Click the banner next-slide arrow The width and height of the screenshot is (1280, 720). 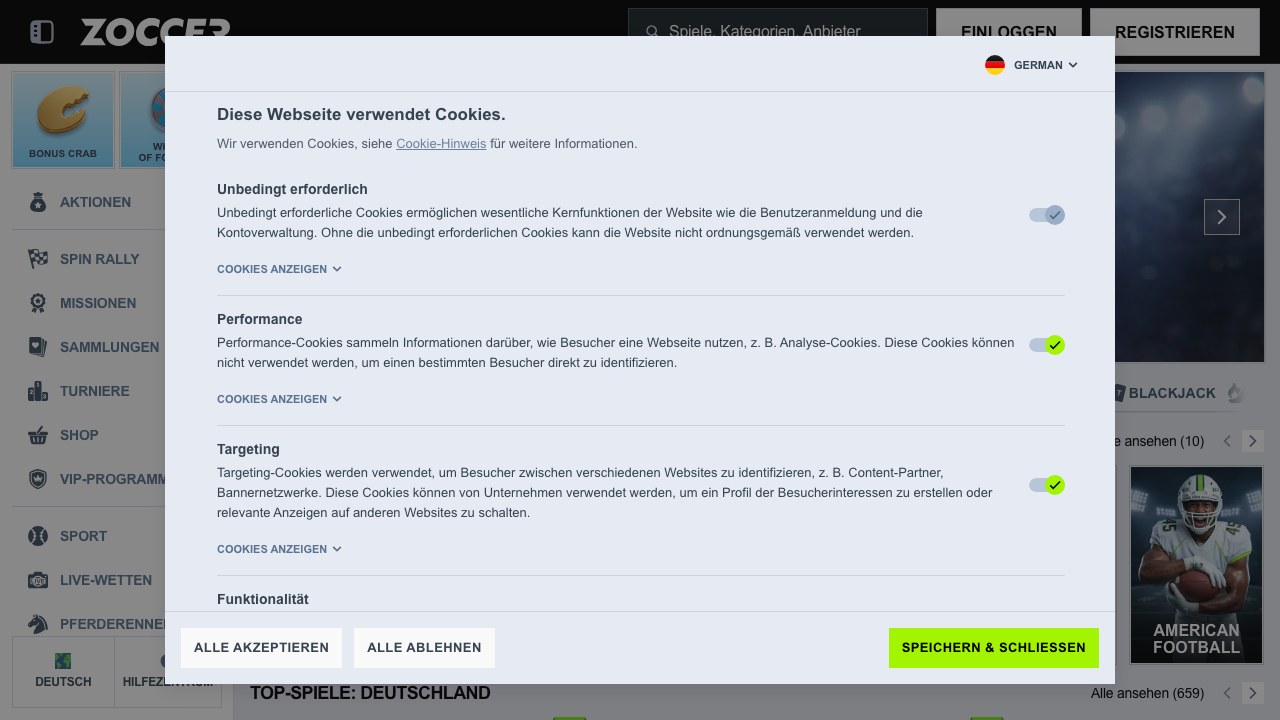(x=1222, y=217)
